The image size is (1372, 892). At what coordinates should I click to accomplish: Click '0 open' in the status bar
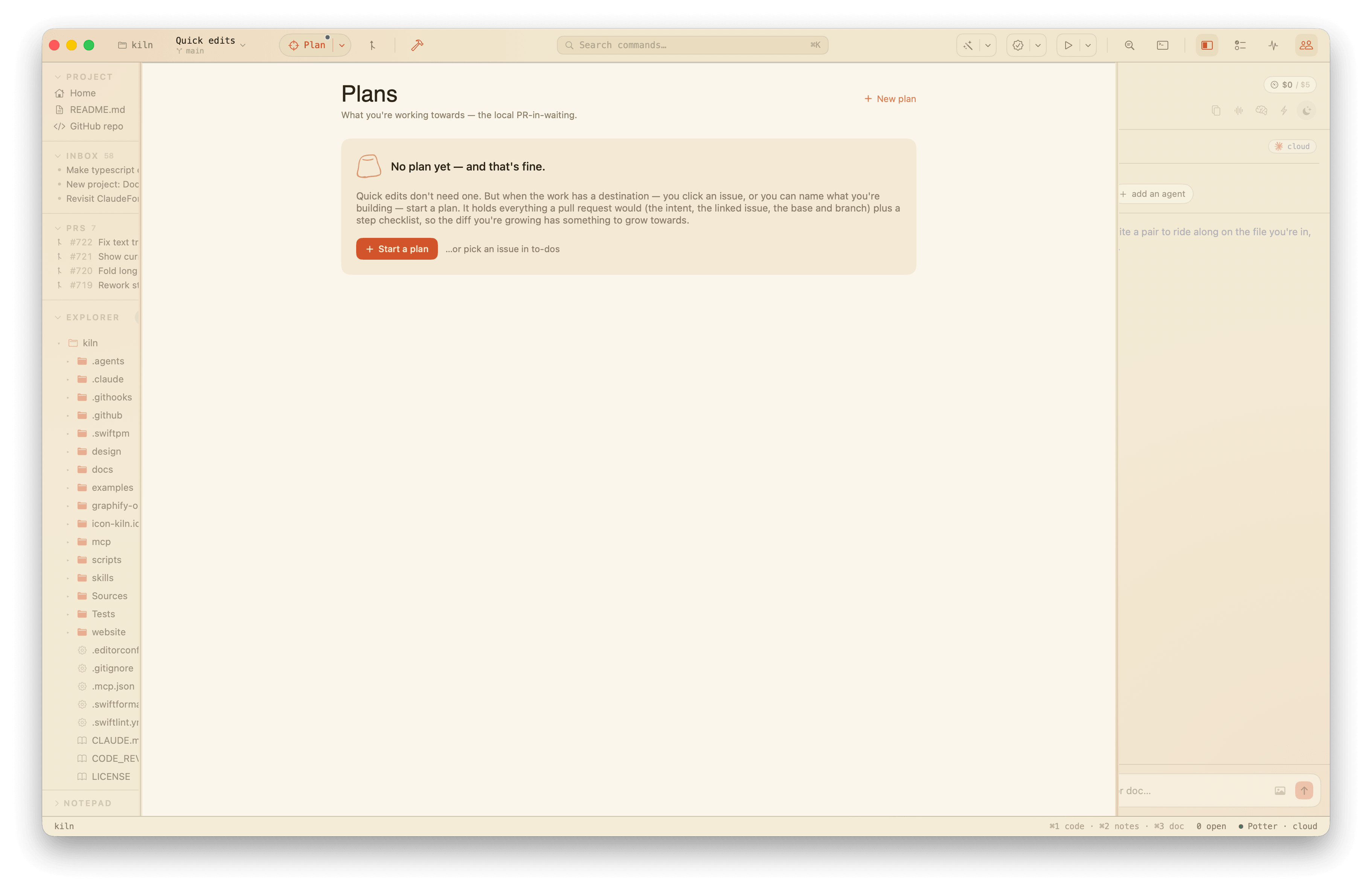pos(1211,826)
